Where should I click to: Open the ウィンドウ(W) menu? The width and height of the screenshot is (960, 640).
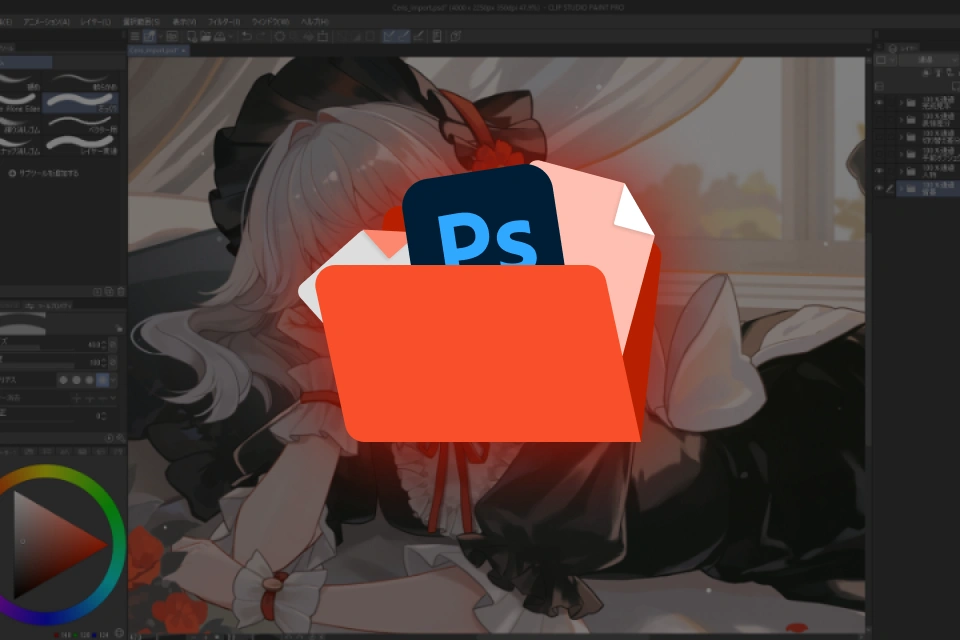coord(270,21)
